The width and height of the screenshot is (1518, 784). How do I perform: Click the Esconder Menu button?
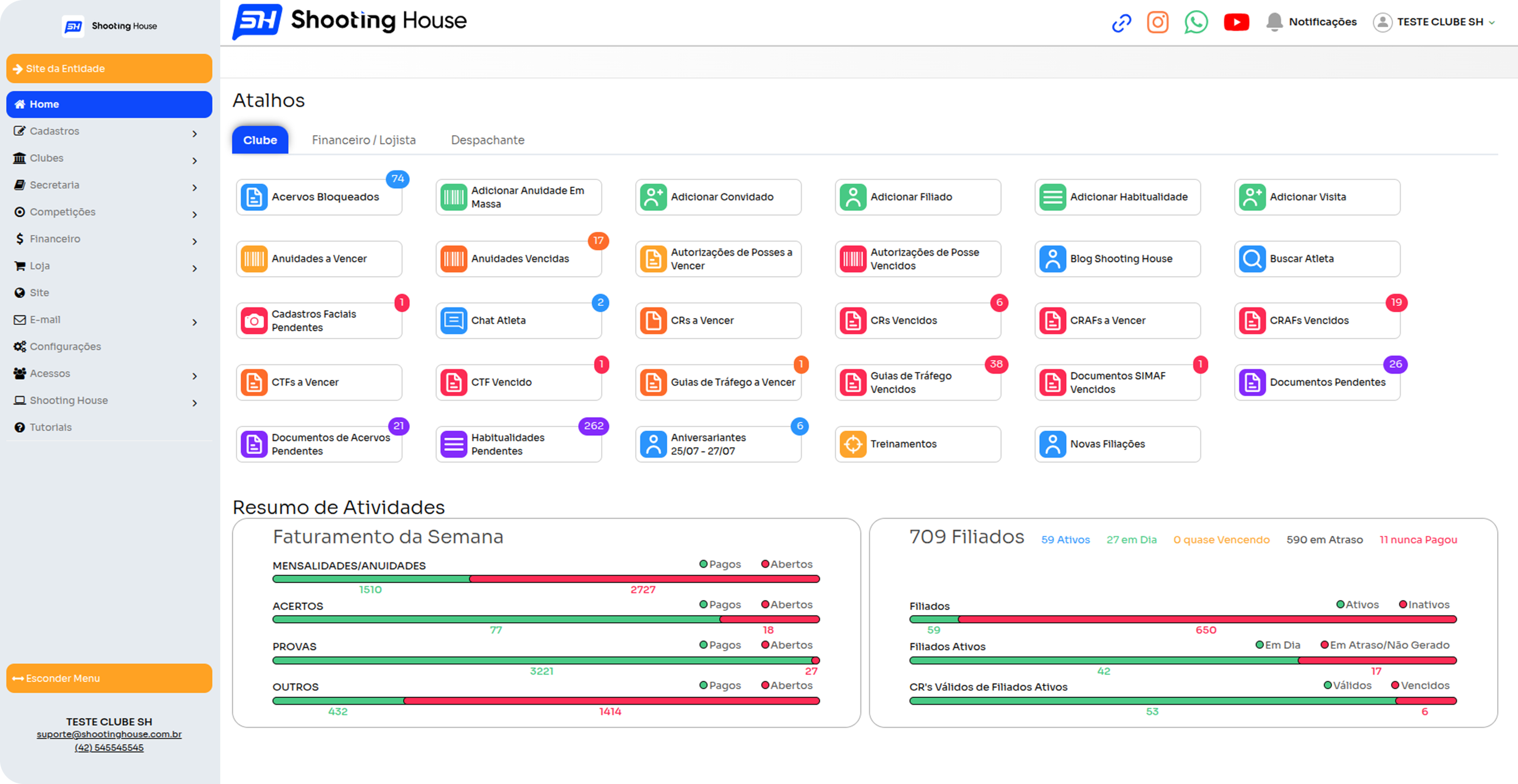point(109,678)
